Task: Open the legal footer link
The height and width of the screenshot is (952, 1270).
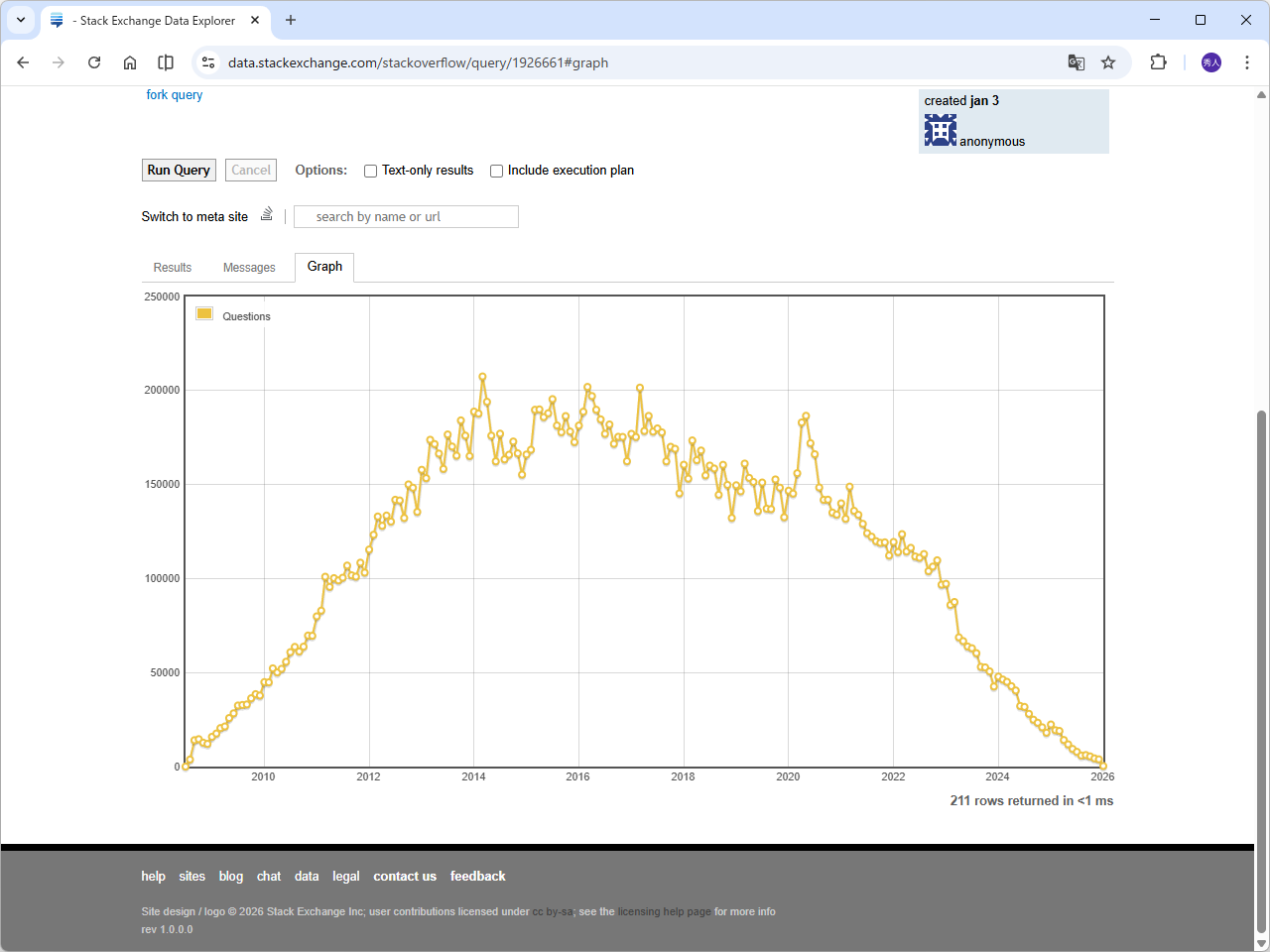Action: [x=346, y=877]
